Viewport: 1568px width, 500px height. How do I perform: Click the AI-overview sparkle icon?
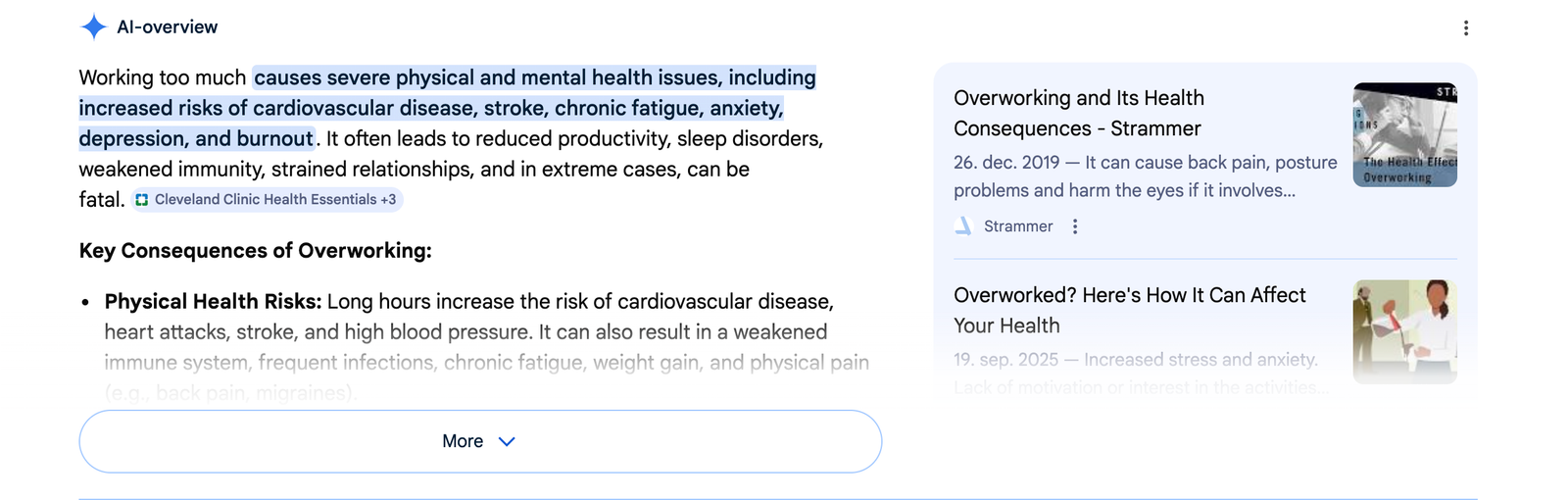point(93,27)
